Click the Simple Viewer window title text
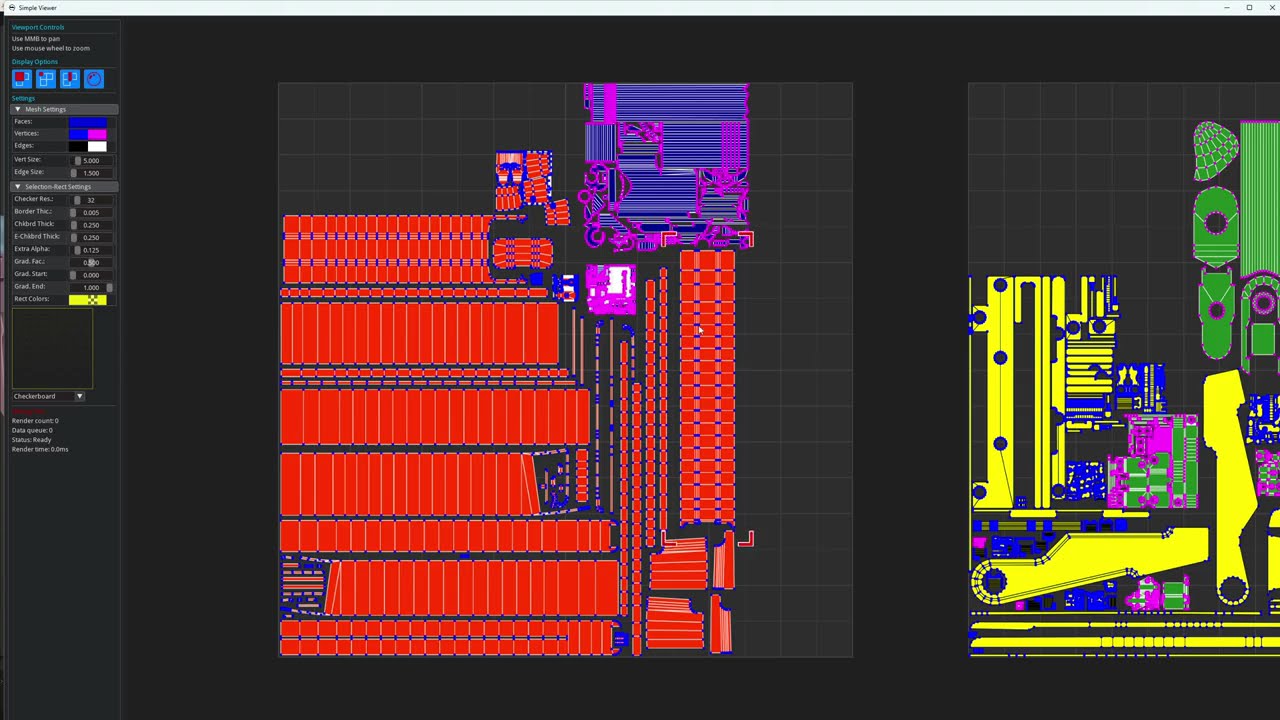Viewport: 1280px width, 720px height. (x=38, y=8)
